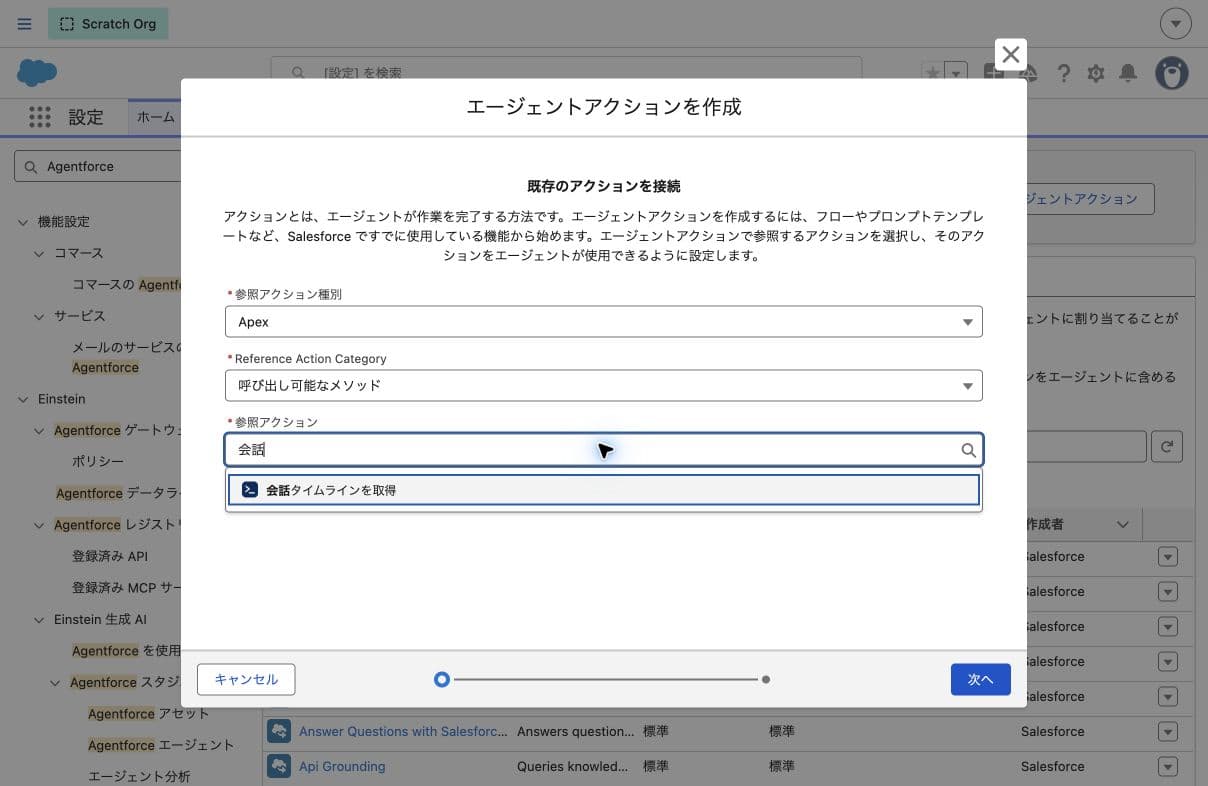Open the 登録済み MCP item
The height and width of the screenshot is (786, 1208).
[x=126, y=588]
